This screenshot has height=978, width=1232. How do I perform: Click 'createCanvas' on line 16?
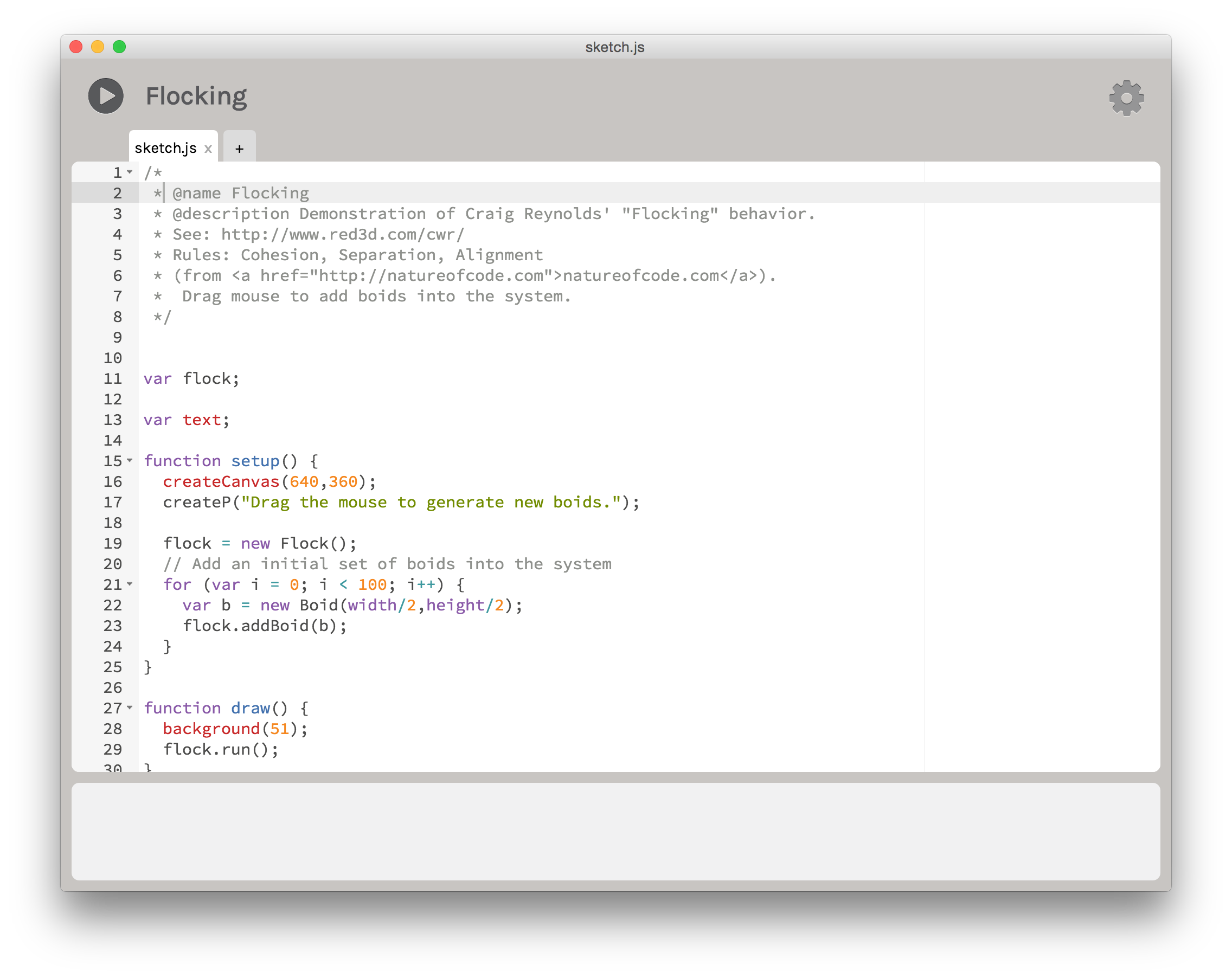(221, 481)
